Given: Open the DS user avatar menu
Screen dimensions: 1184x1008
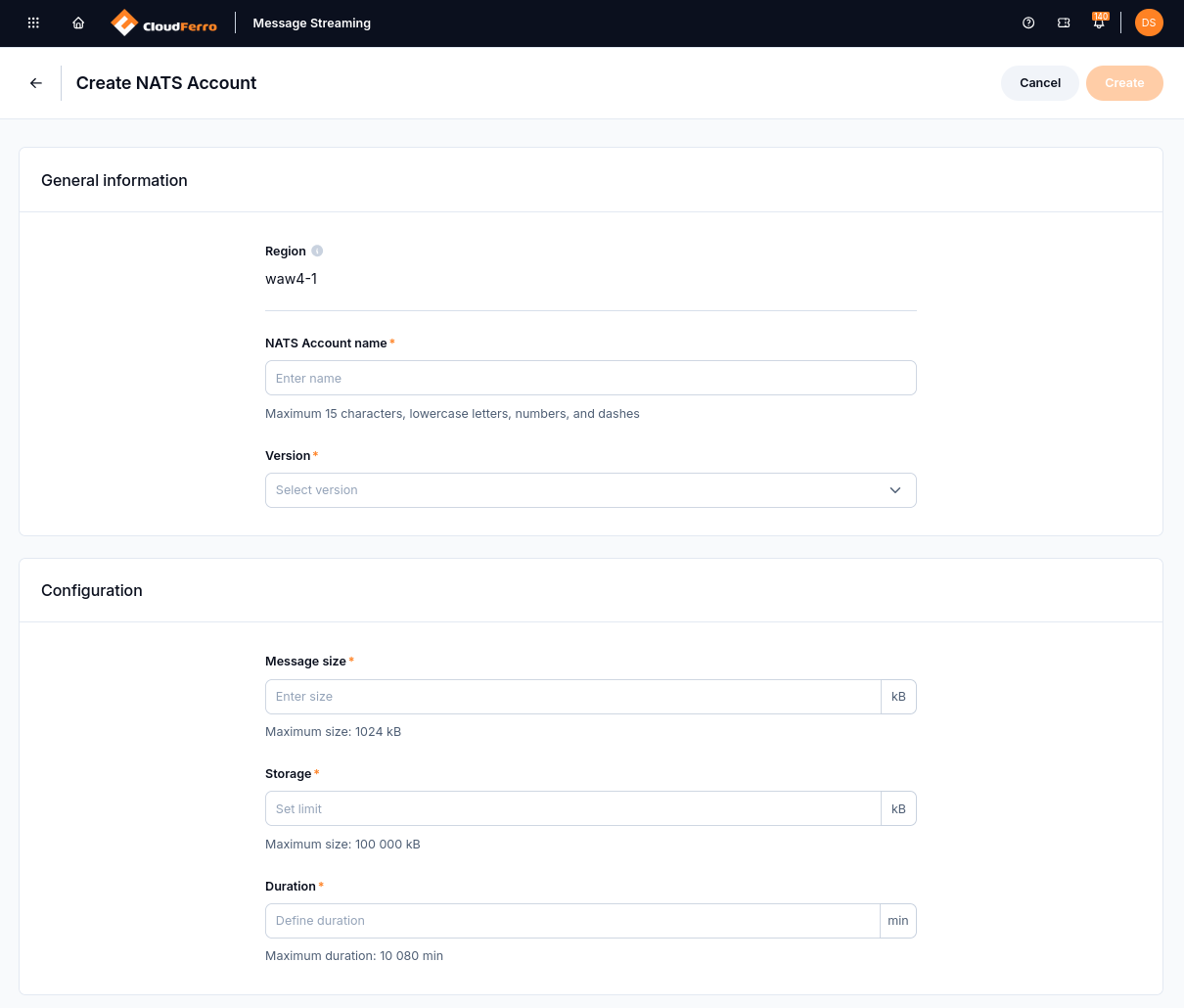Looking at the screenshot, I should point(1149,23).
